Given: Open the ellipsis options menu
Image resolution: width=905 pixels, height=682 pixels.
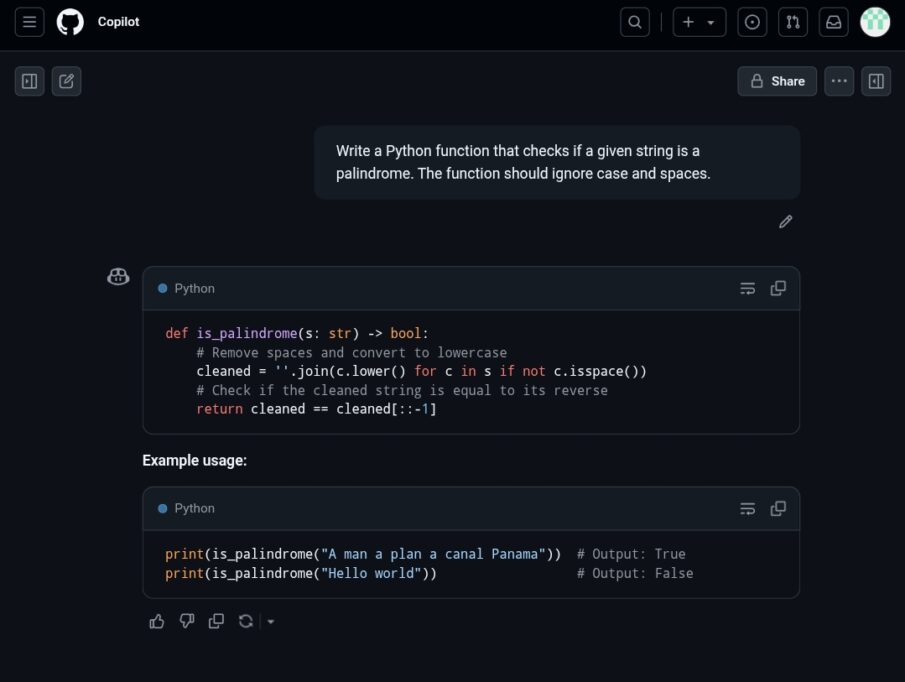Looking at the screenshot, I should tap(838, 81).
